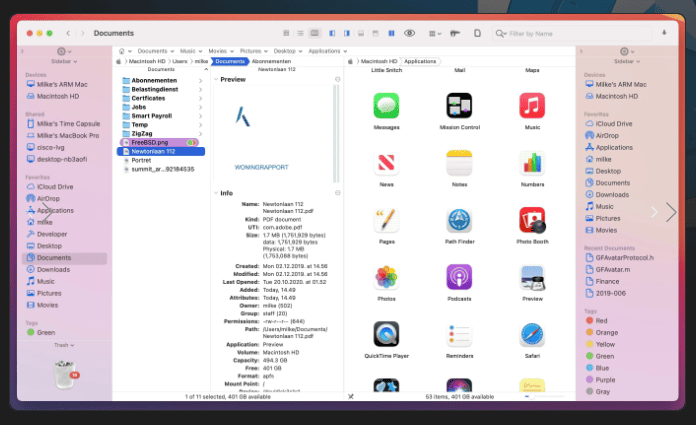Open the Numbers app icon
The image size is (696, 425).
coord(532,163)
